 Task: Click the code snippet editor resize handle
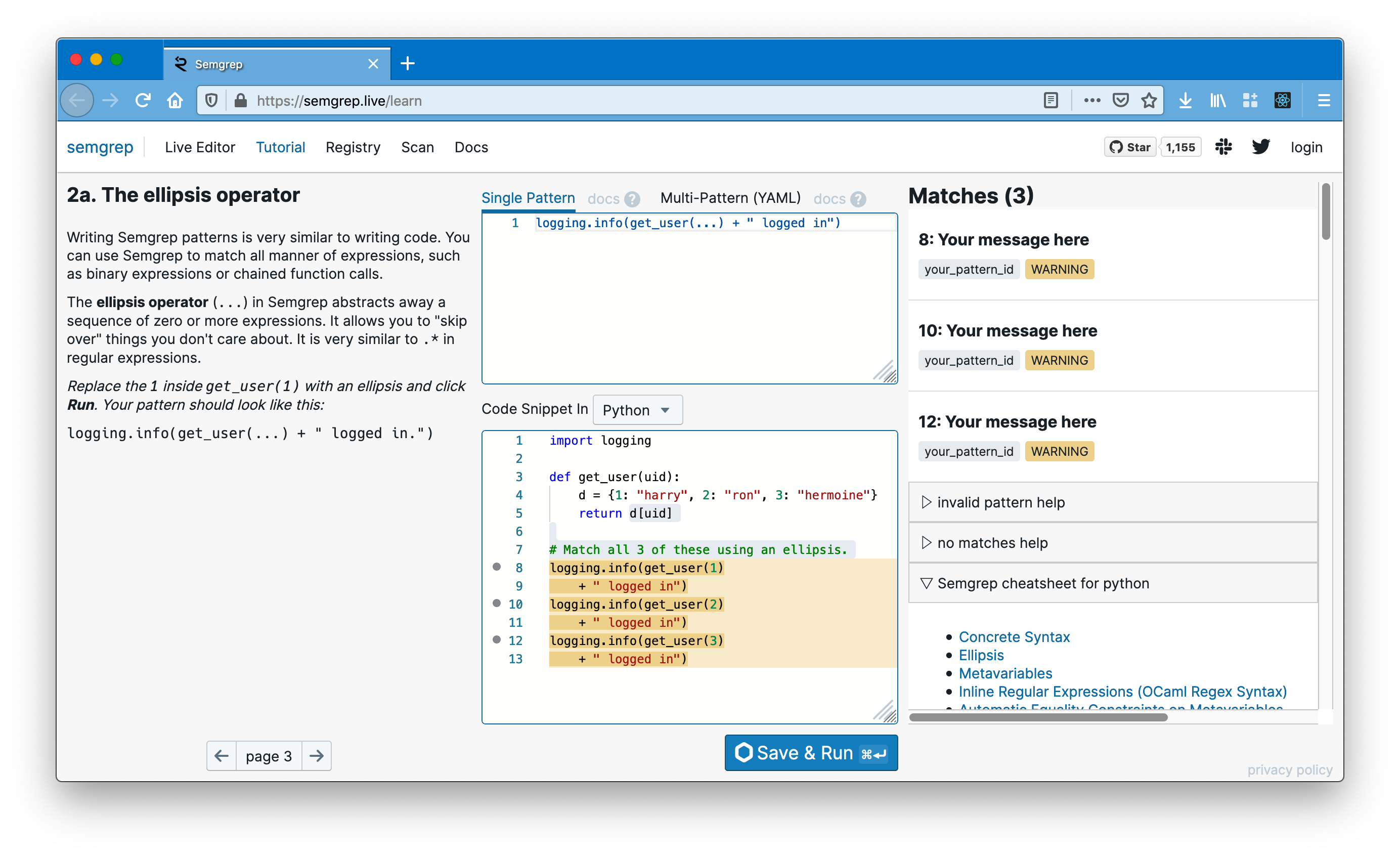pyautogui.click(x=885, y=711)
